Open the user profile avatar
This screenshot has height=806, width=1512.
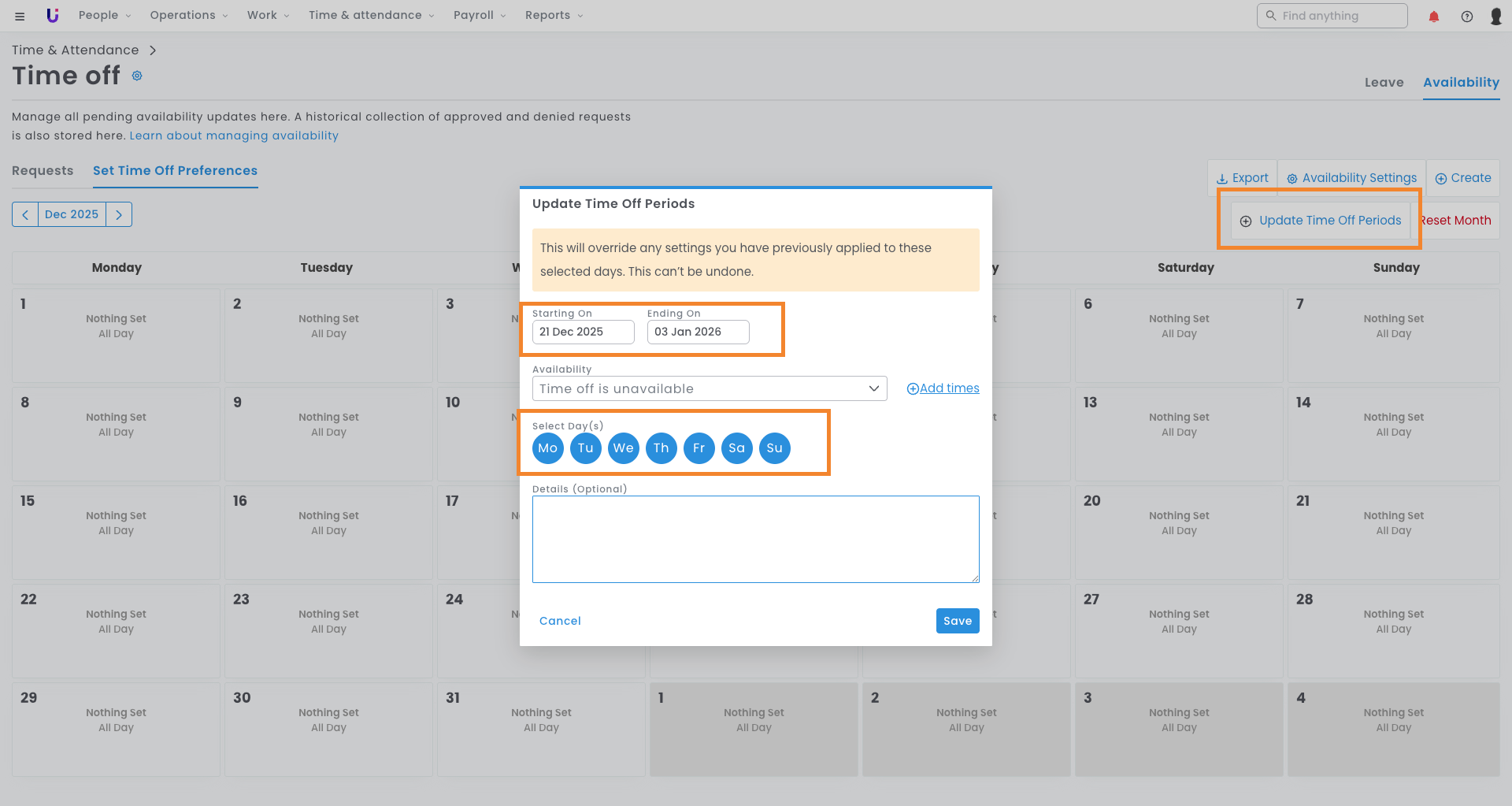pyautogui.click(x=1495, y=17)
